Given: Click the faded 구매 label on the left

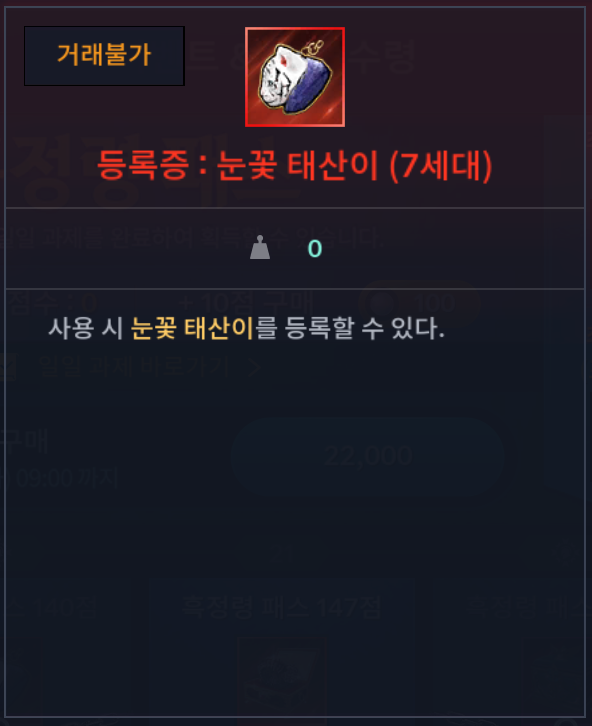Looking at the screenshot, I should click(x=24, y=442).
